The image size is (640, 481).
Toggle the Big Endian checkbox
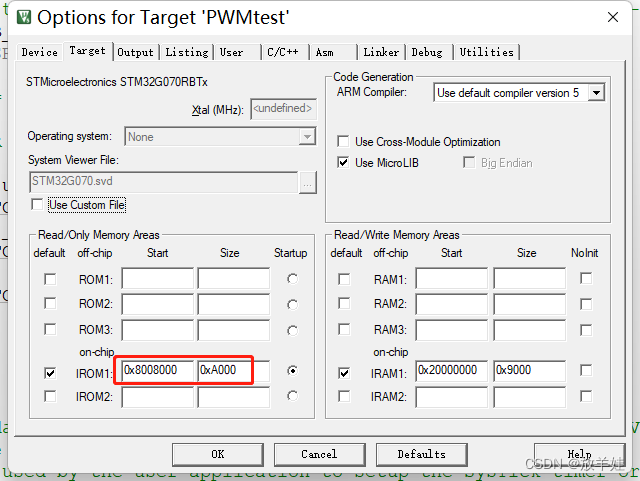pyautogui.click(x=469, y=163)
